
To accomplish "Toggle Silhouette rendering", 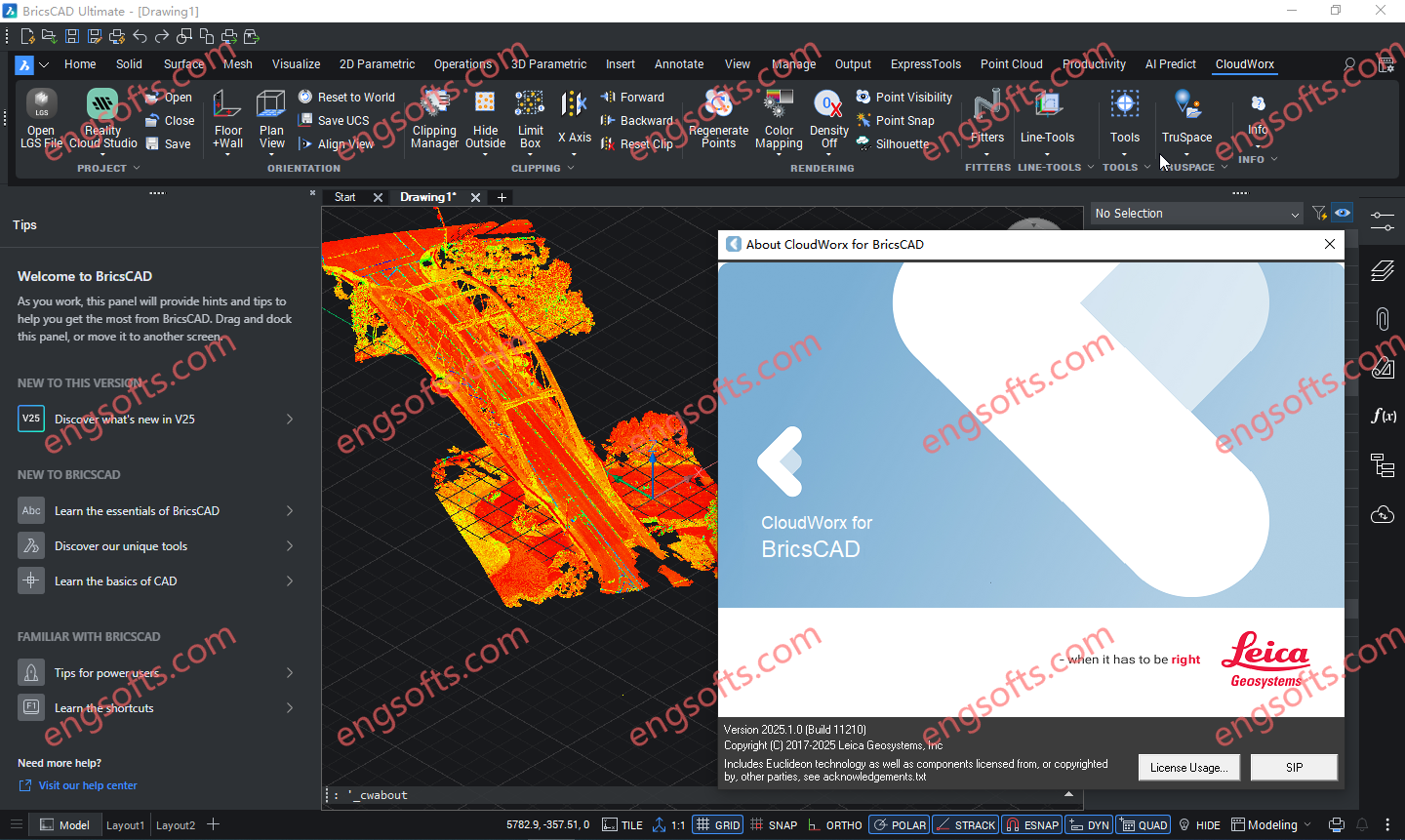I will (x=893, y=143).
